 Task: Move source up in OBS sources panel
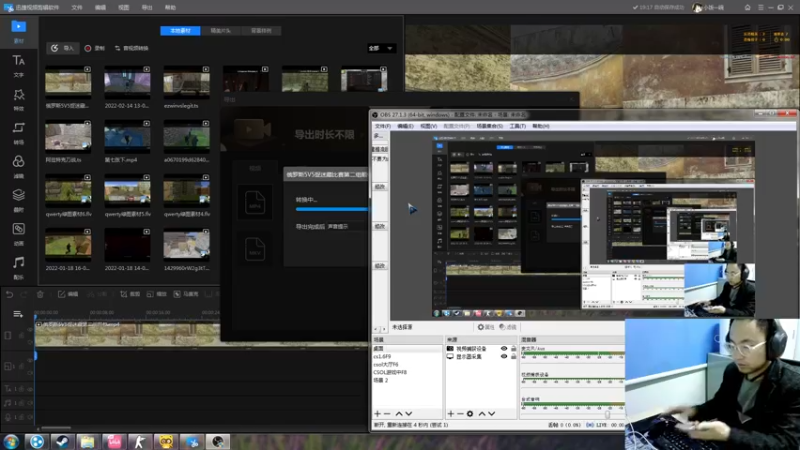[482, 414]
